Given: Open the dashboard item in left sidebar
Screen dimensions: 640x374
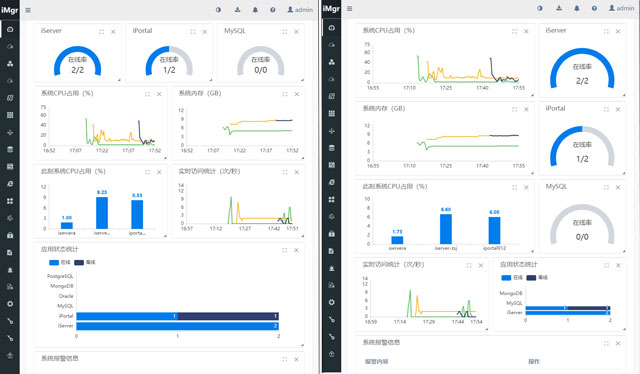Looking at the screenshot, I should [x=10, y=29].
